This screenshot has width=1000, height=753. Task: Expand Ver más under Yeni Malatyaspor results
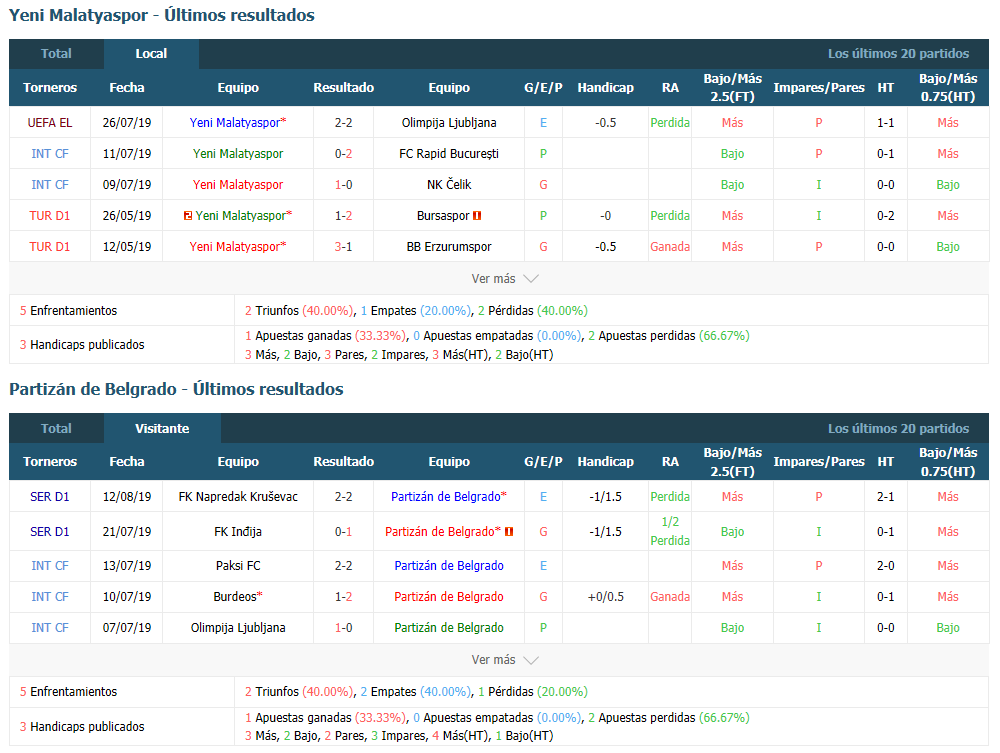pos(504,279)
